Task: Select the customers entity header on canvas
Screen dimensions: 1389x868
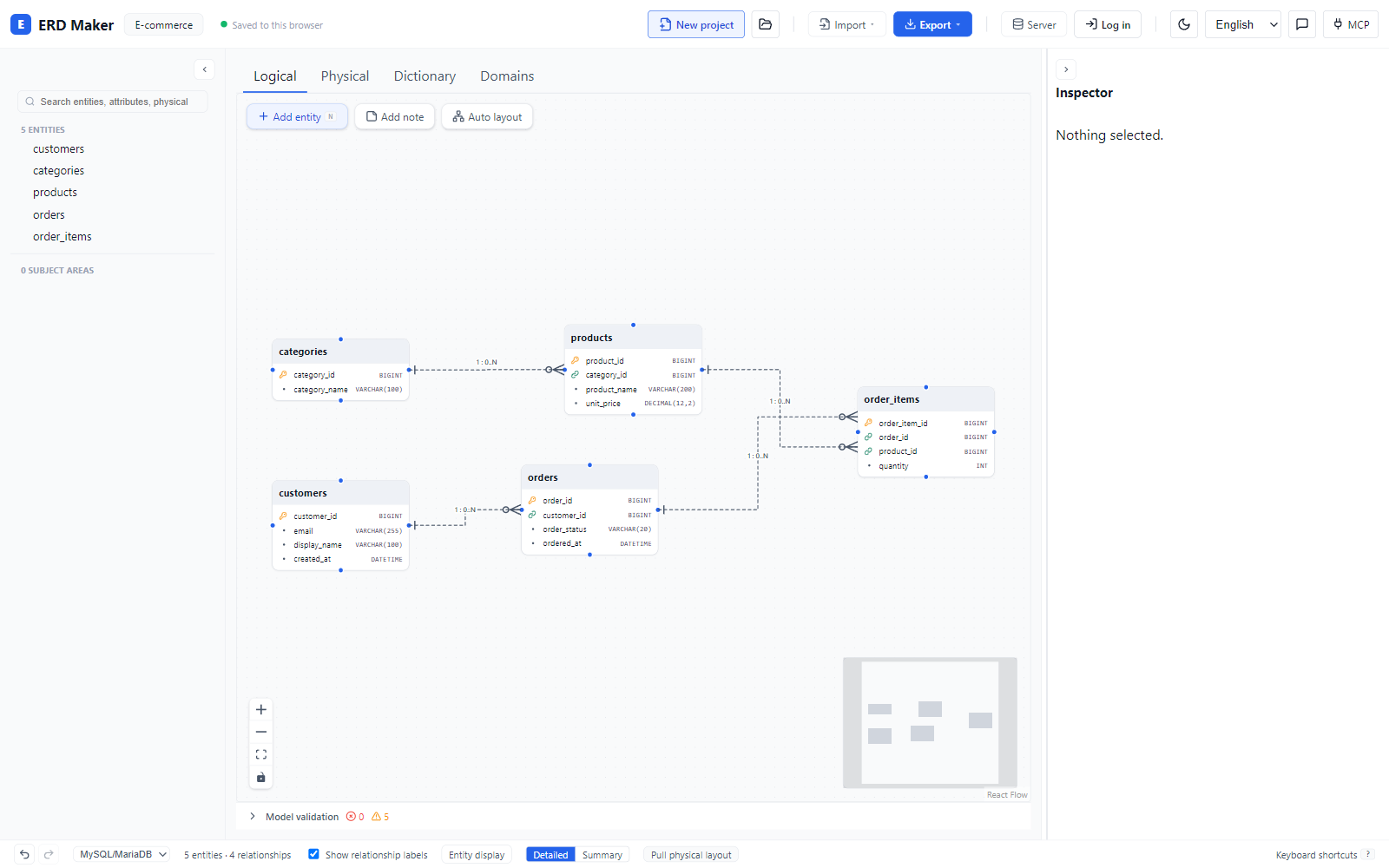Action: coord(340,493)
